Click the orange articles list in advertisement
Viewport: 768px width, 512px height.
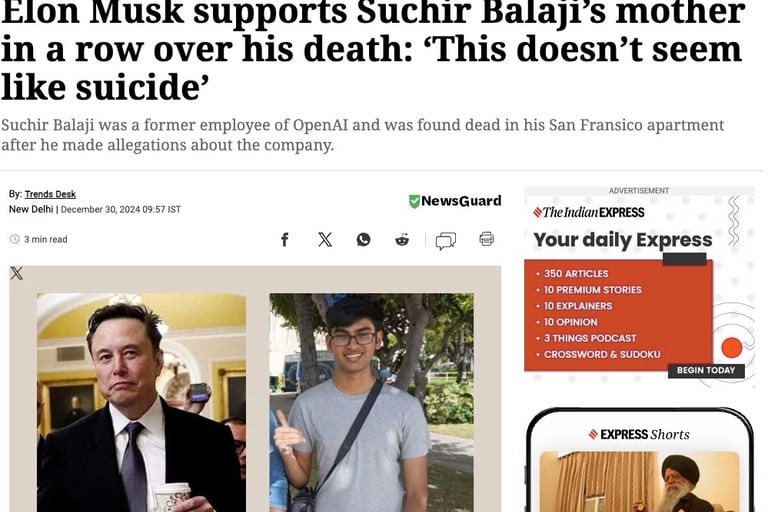(619, 315)
